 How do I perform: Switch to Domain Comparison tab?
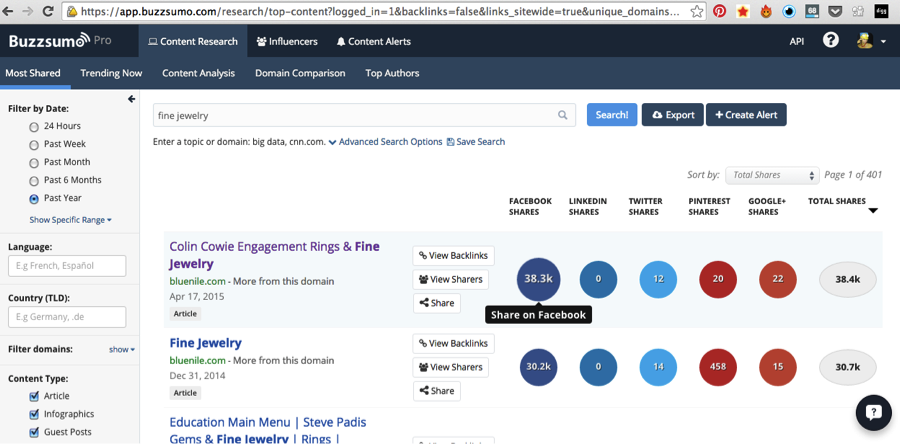coord(300,73)
